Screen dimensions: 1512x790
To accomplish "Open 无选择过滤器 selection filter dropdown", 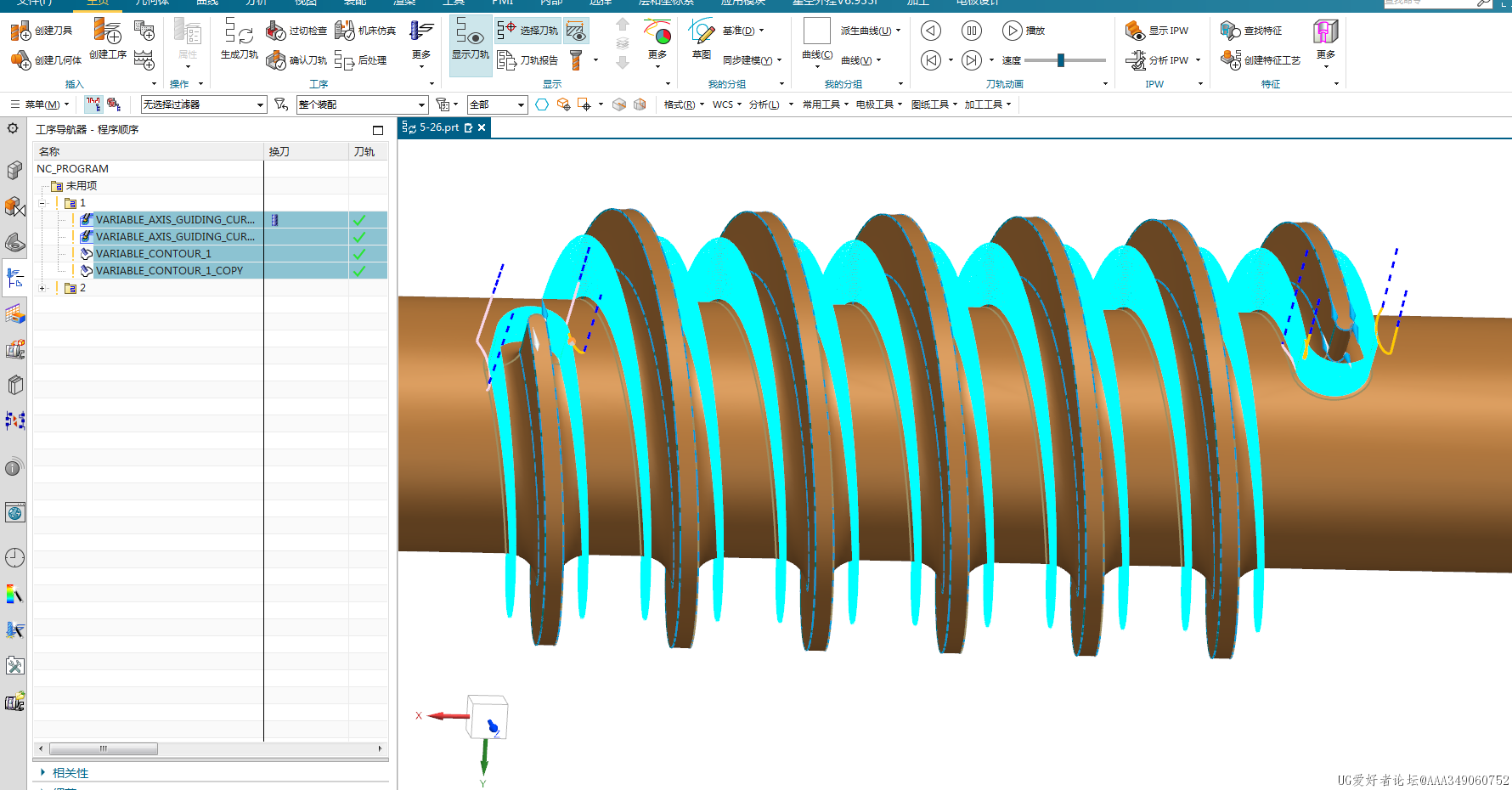I will [204, 104].
